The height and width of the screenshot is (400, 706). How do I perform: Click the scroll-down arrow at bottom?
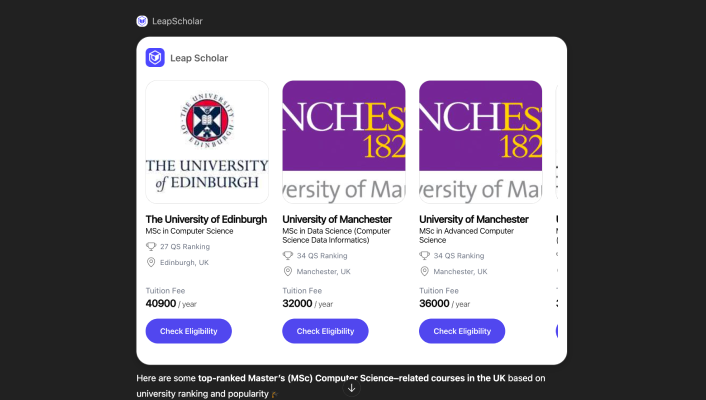(x=352, y=388)
